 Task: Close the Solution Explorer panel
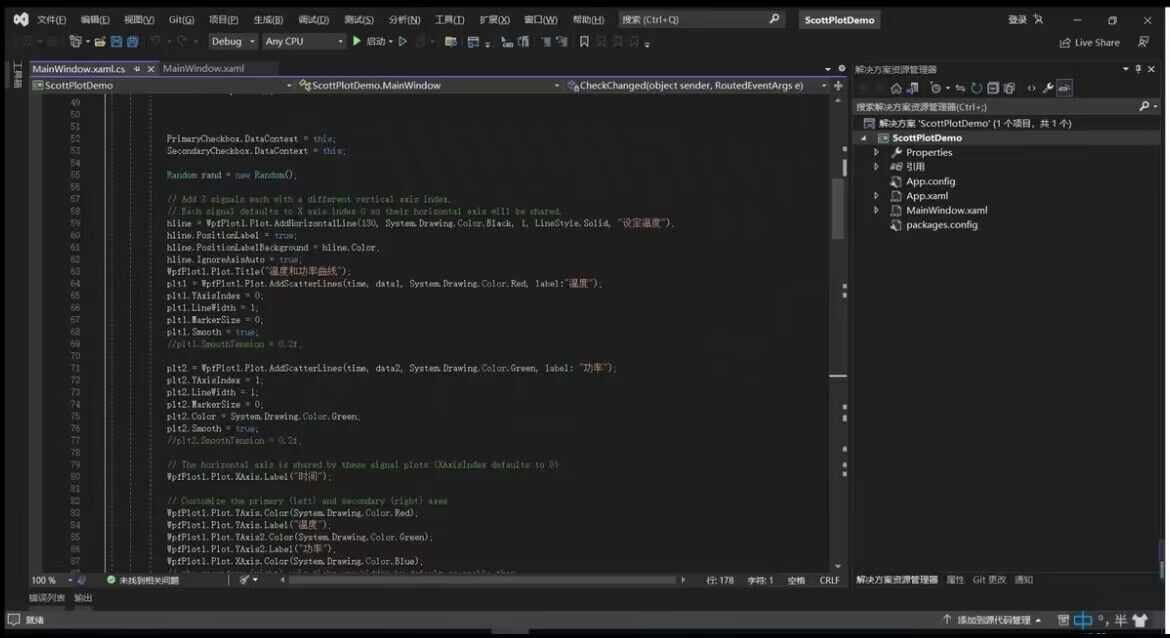point(1151,69)
